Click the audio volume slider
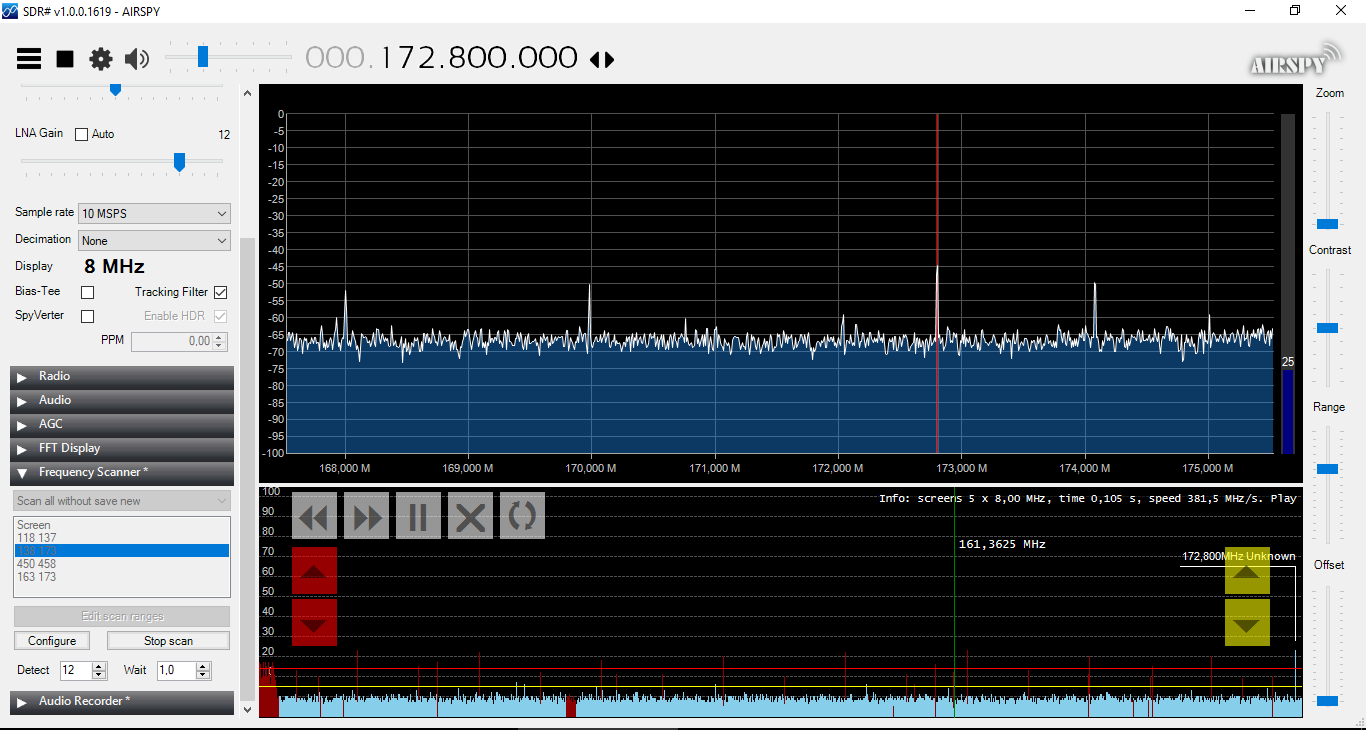1366x730 pixels. 203,57
